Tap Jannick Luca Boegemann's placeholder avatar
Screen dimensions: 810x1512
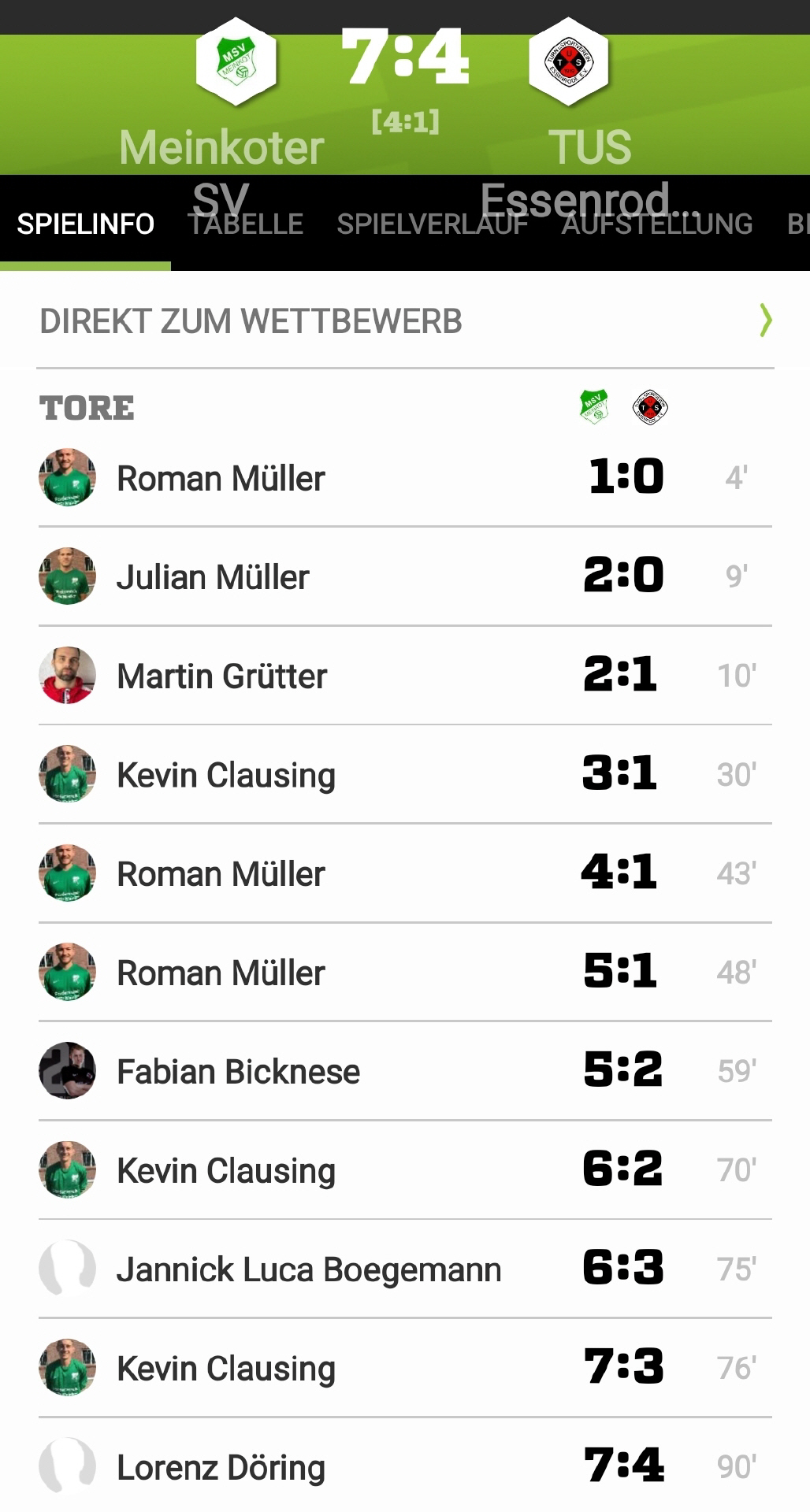click(x=67, y=1268)
